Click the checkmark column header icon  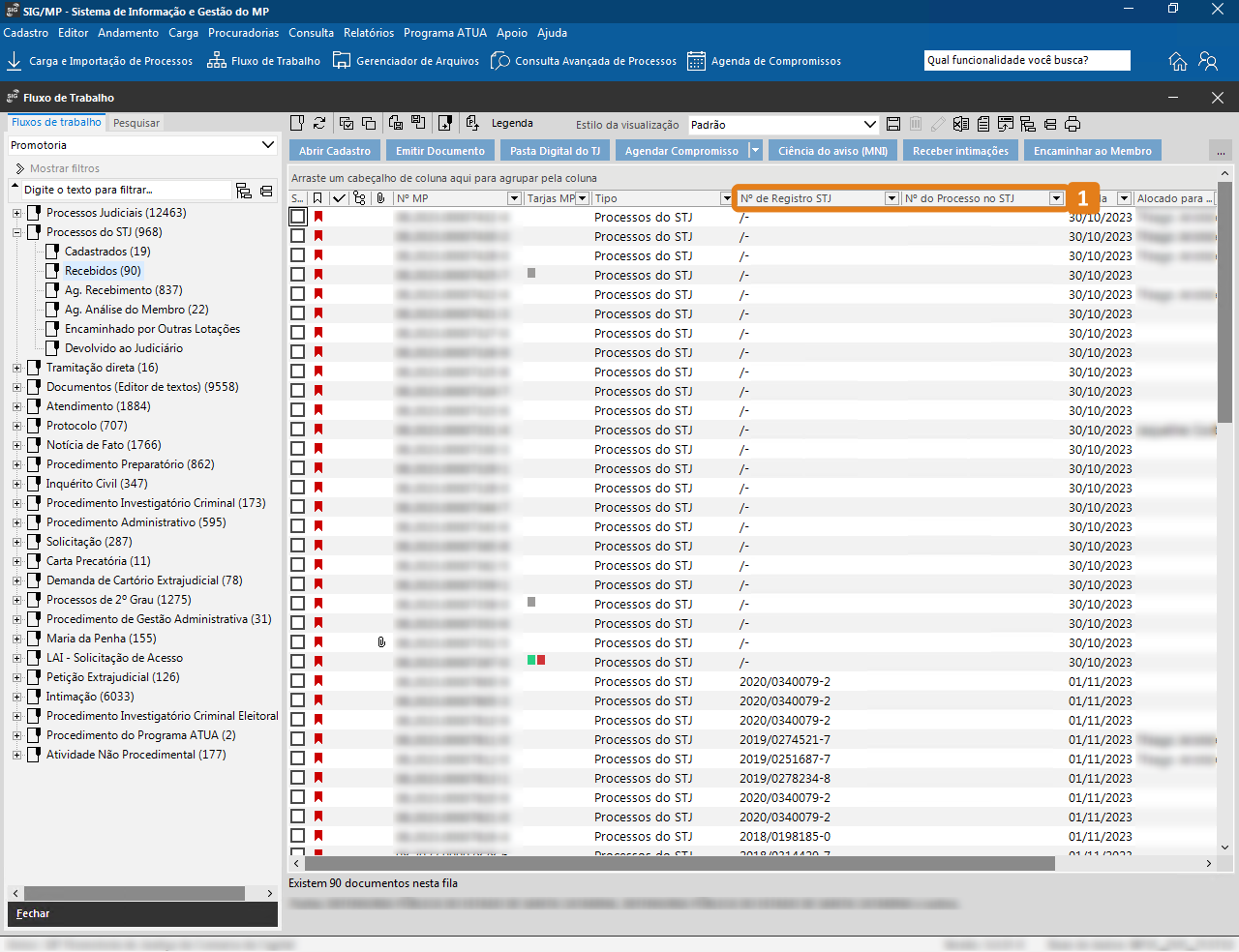(339, 198)
